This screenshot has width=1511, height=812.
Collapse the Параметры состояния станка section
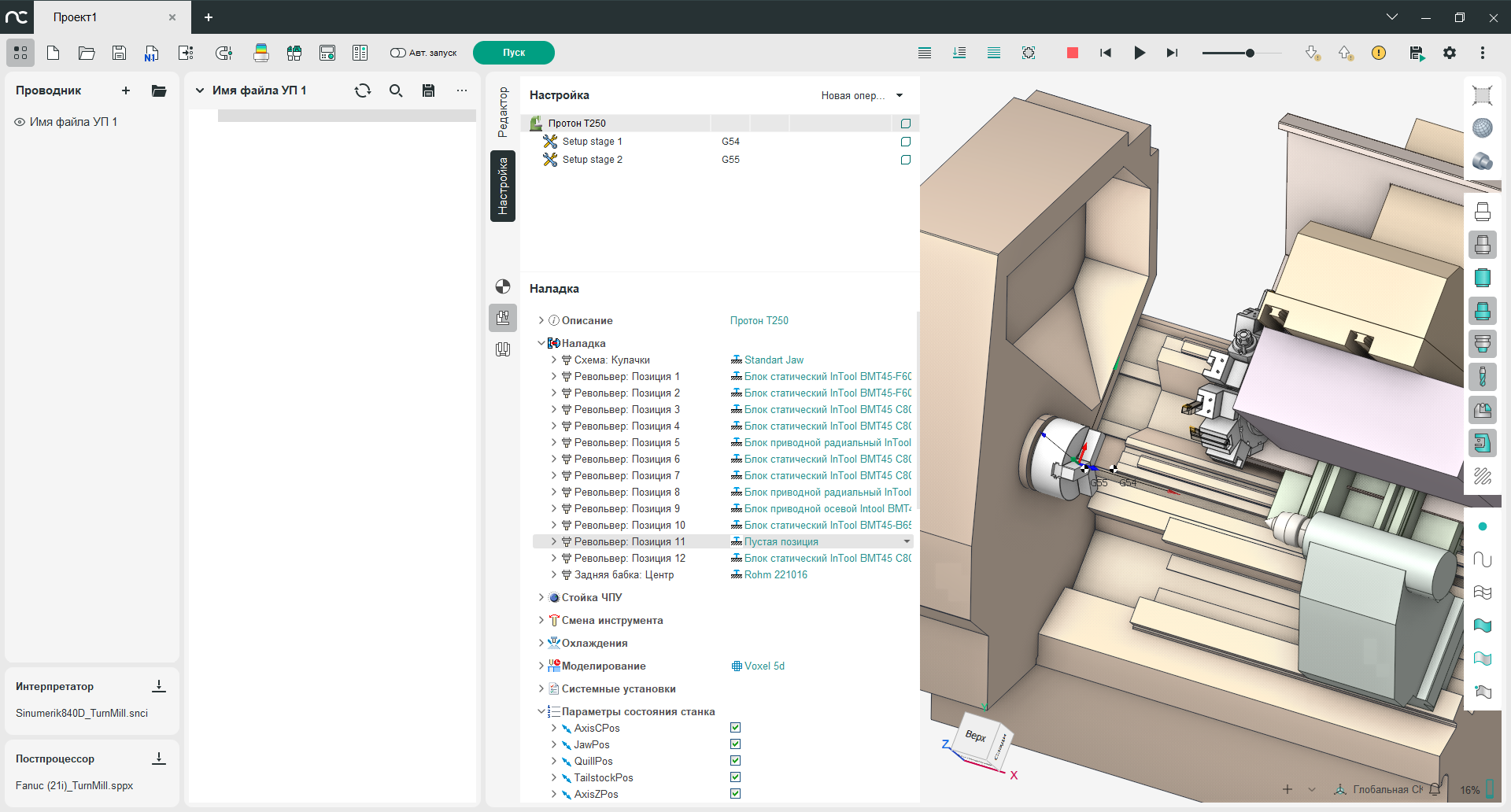[541, 711]
